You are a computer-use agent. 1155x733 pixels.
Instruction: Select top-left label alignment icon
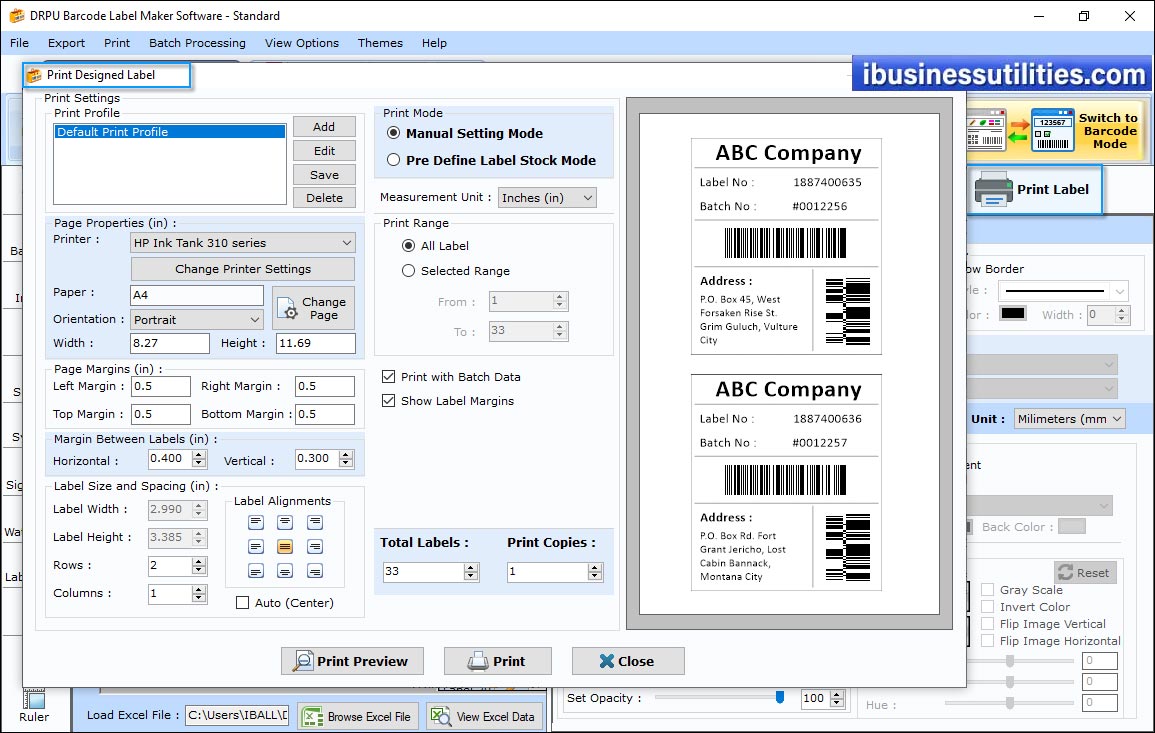256,522
